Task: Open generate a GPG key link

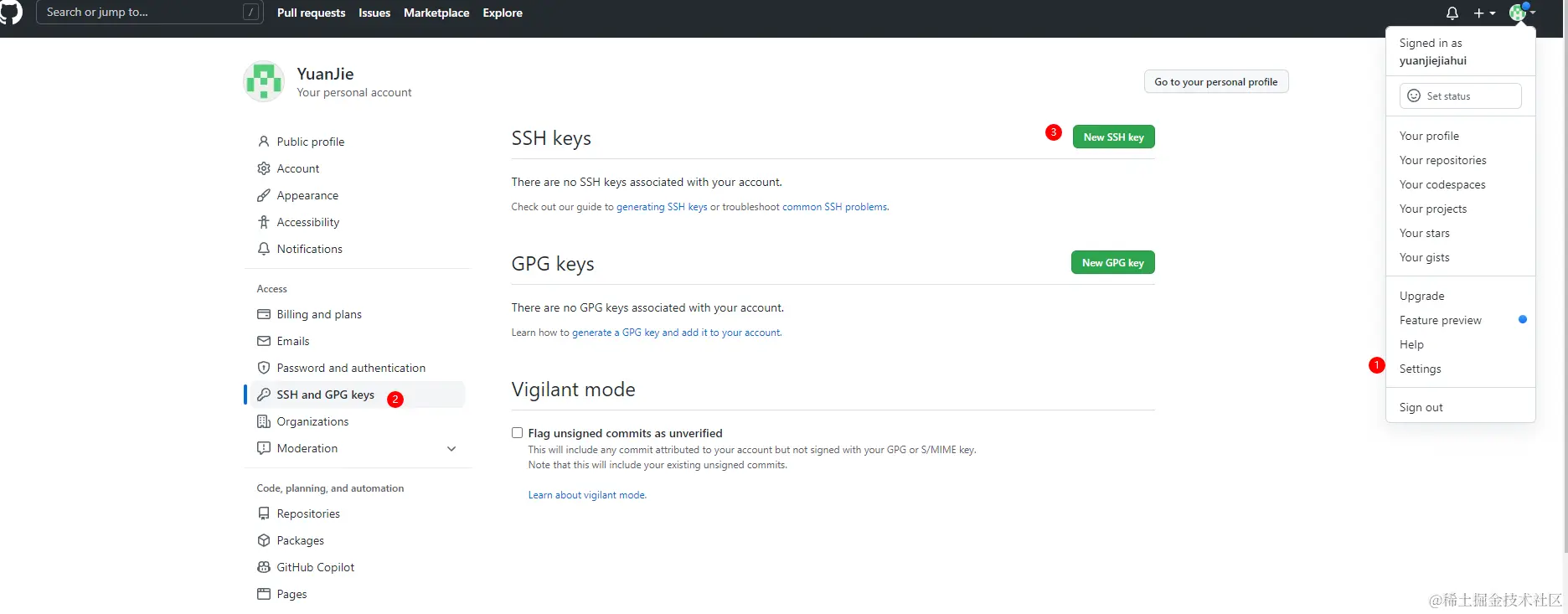Action: point(676,333)
